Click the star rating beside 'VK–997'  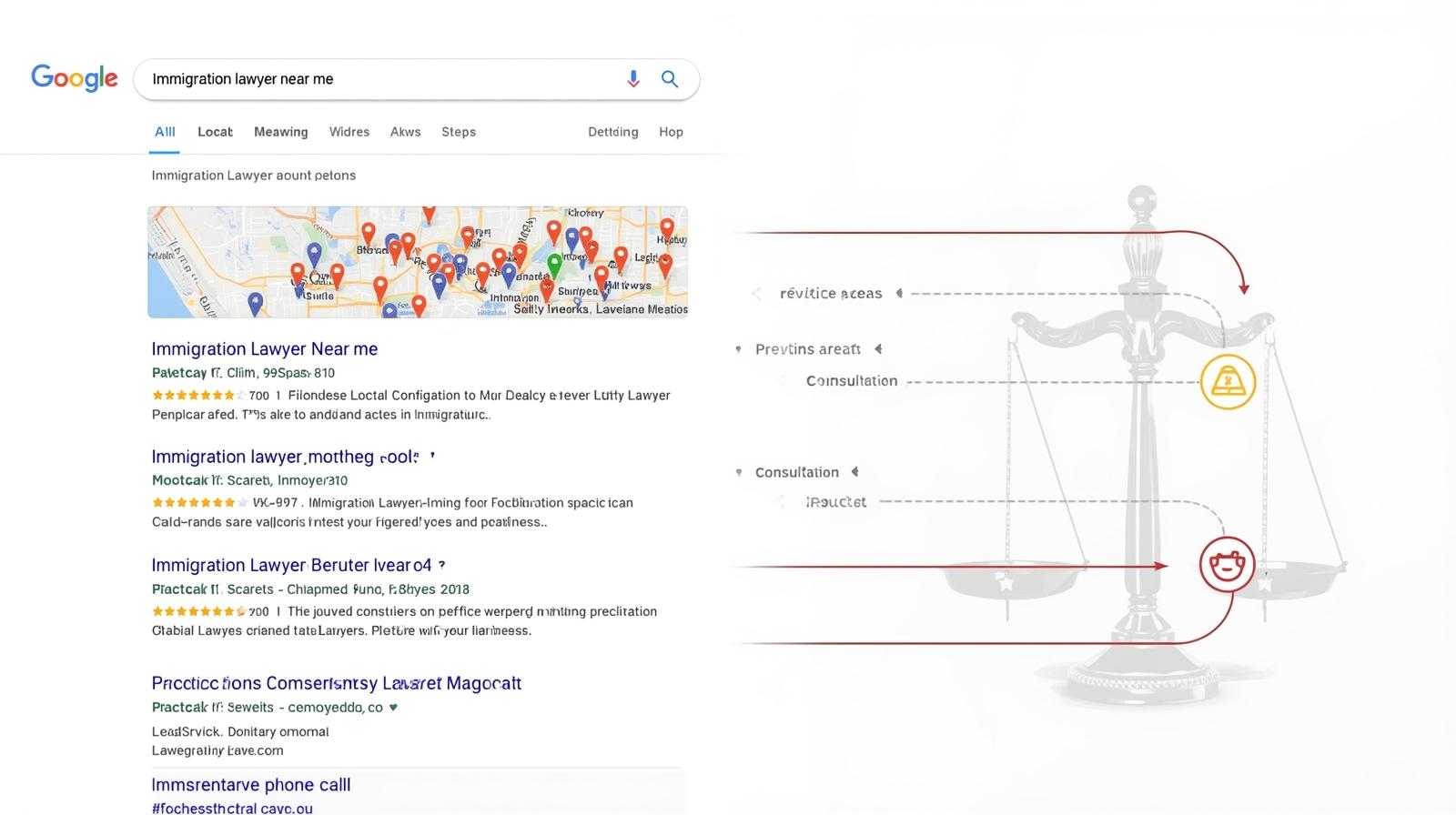198,503
